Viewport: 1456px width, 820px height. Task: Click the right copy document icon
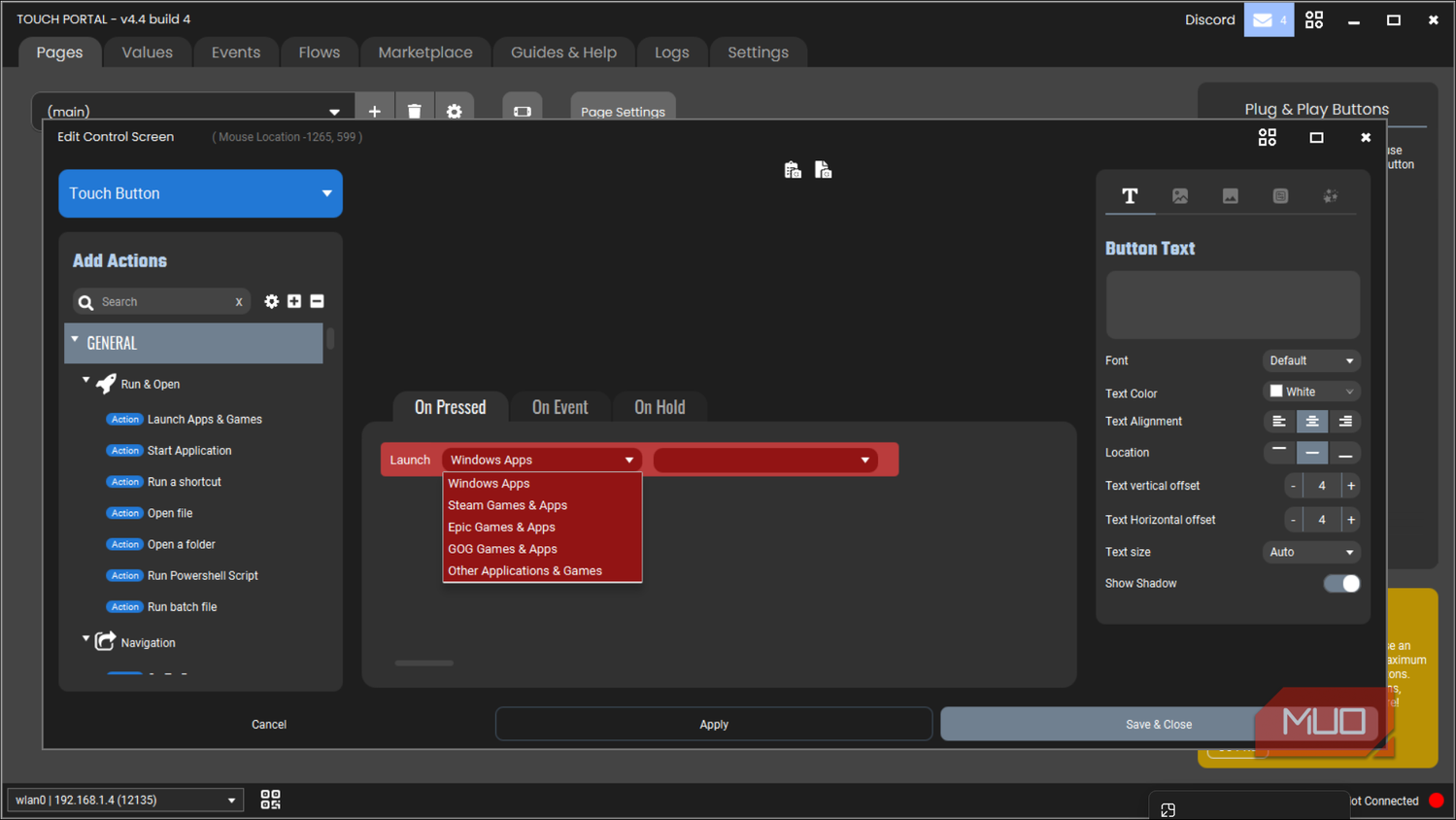click(x=823, y=170)
